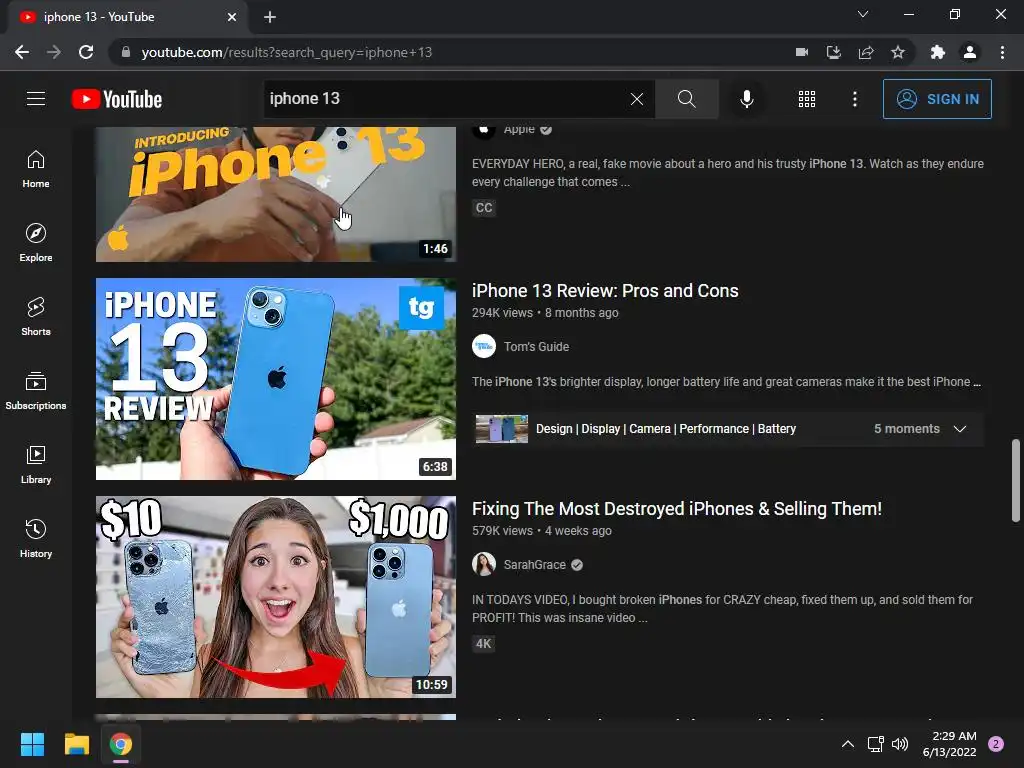
Task: Open the Chrome three-dot menu
Action: 1002,52
